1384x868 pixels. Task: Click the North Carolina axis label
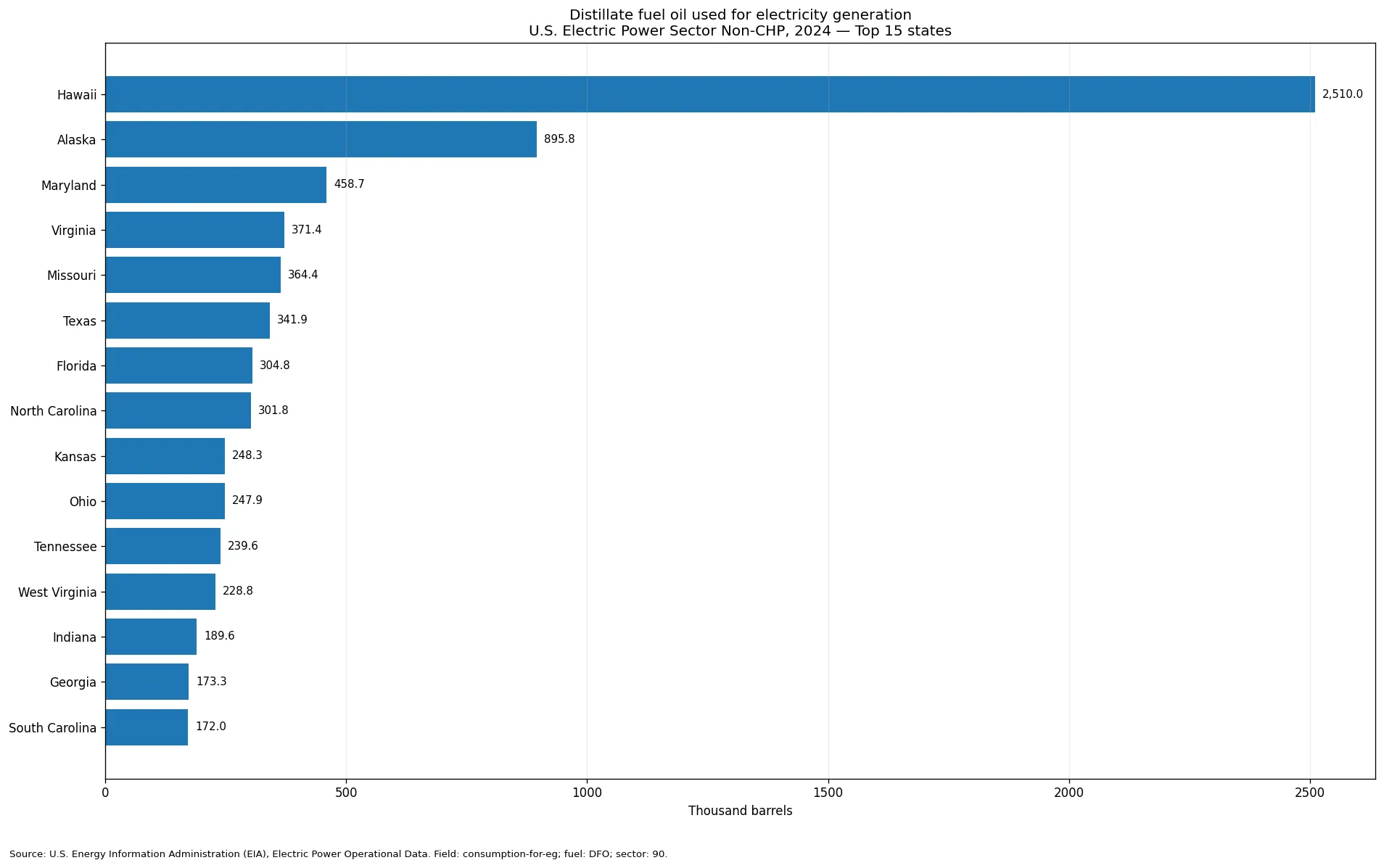54,411
